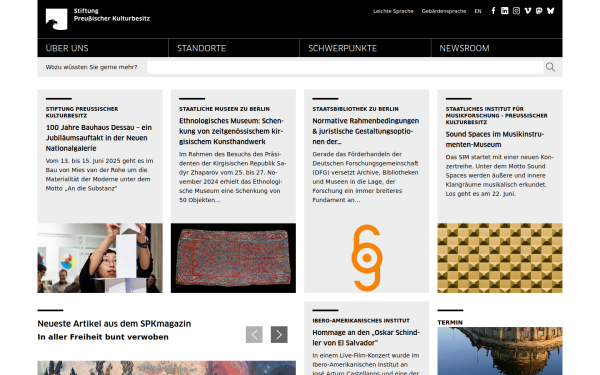The width and height of the screenshot is (600, 375).
Task: Open the STANDORTE menu
Action: [234, 48]
